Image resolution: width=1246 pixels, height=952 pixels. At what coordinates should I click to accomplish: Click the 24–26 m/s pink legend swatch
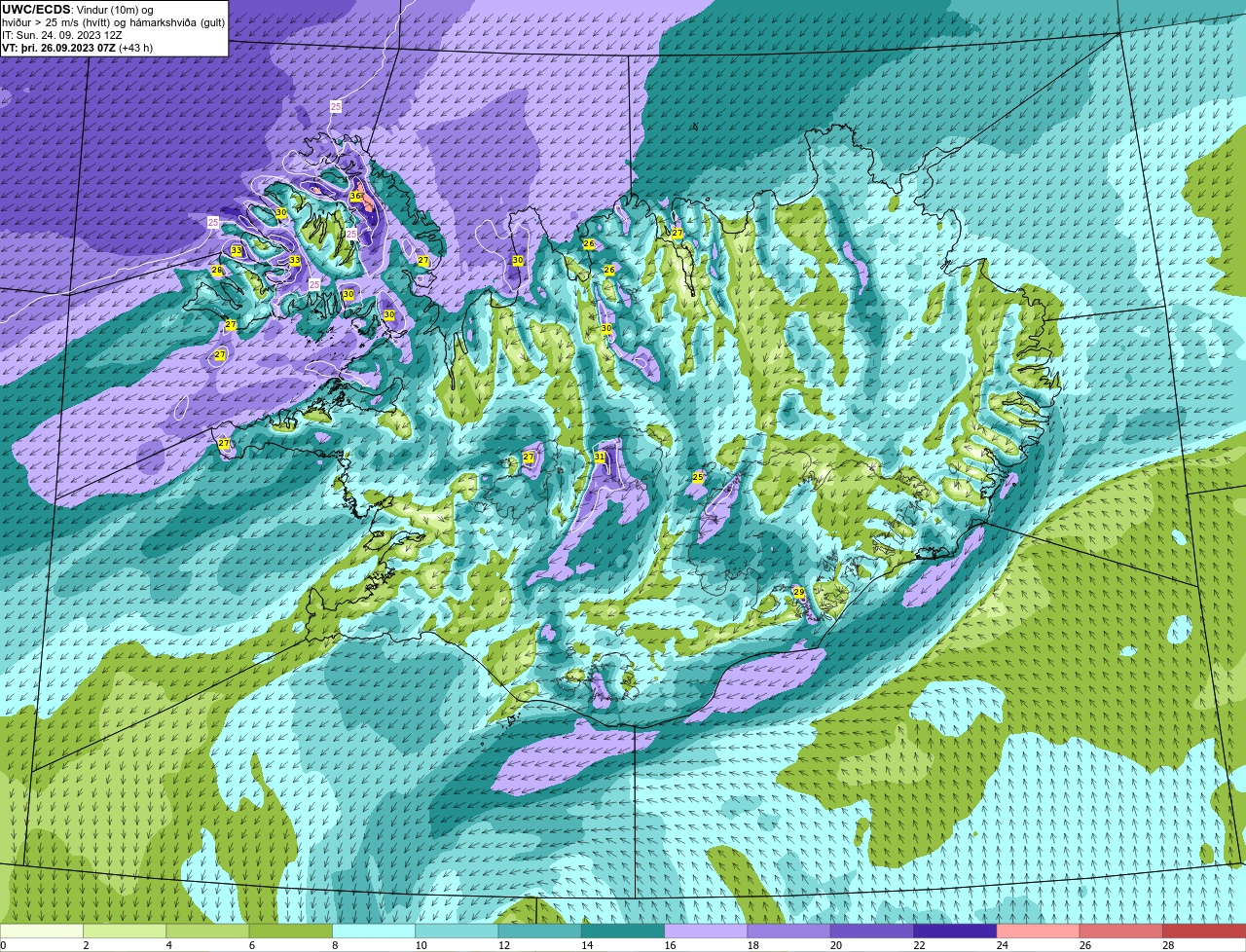[x=1039, y=931]
